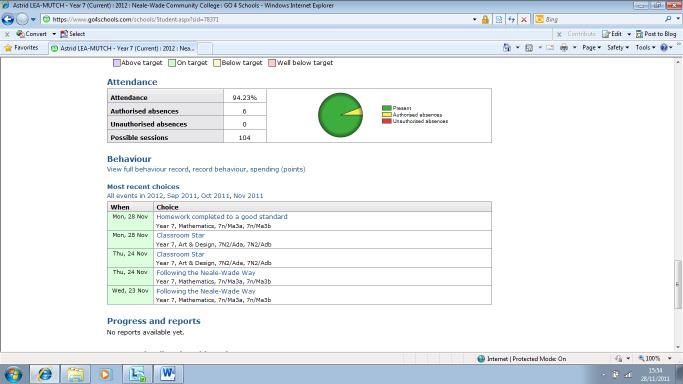Select the Astrid LEA-MUTCH browser tab
This screenshot has width=683, height=384.
pos(123,48)
